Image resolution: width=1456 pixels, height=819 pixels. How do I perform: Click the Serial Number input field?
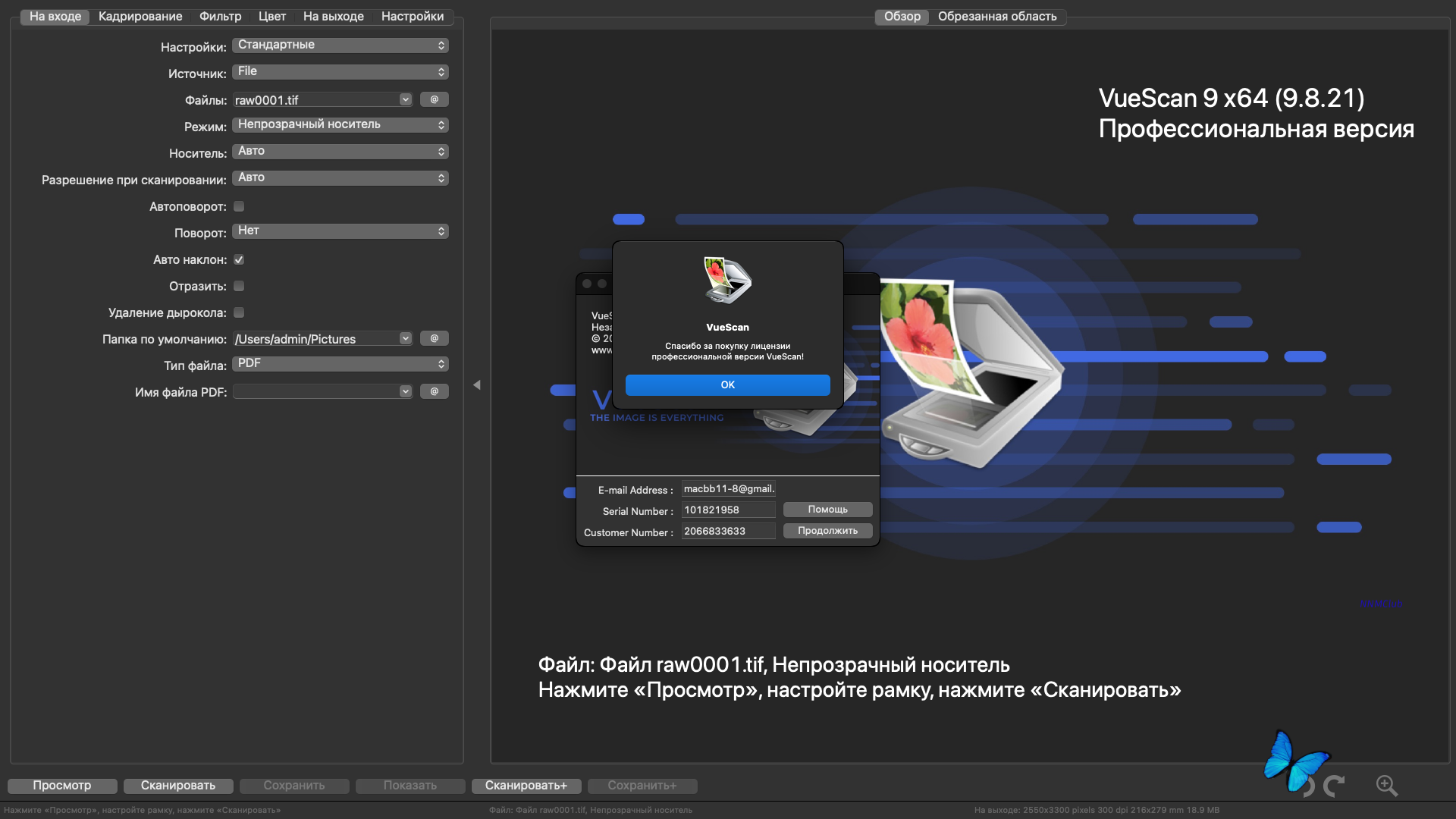point(729,510)
